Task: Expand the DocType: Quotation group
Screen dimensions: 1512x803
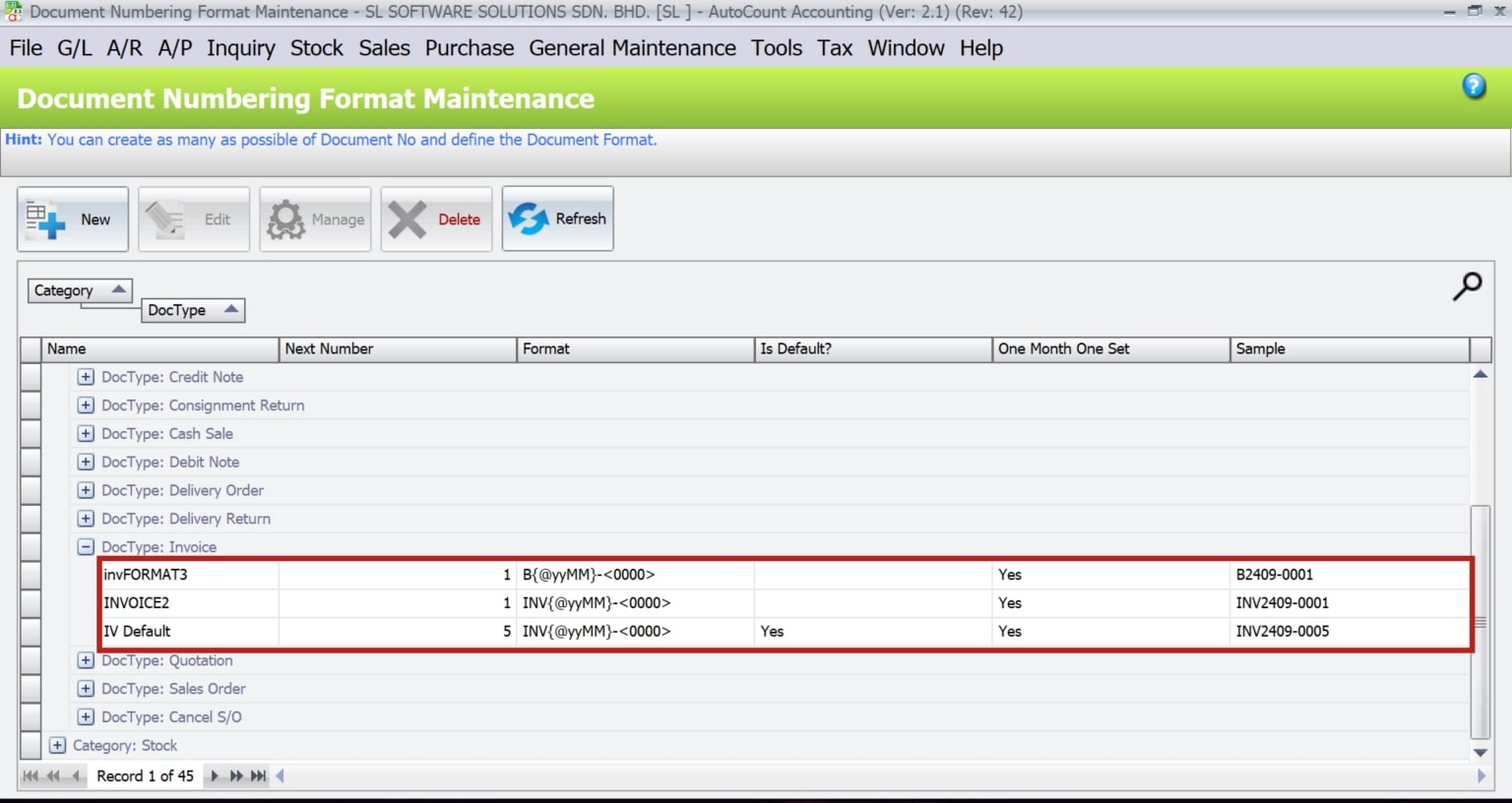Action: click(x=85, y=660)
